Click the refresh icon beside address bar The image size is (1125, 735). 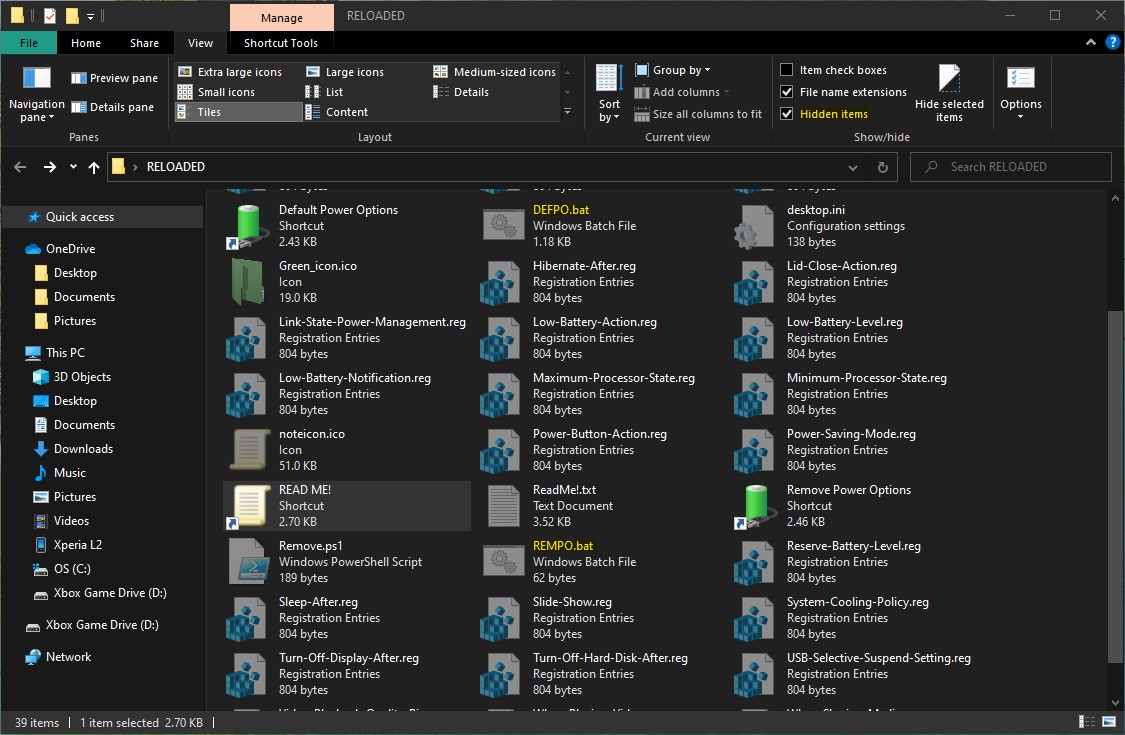pos(882,167)
